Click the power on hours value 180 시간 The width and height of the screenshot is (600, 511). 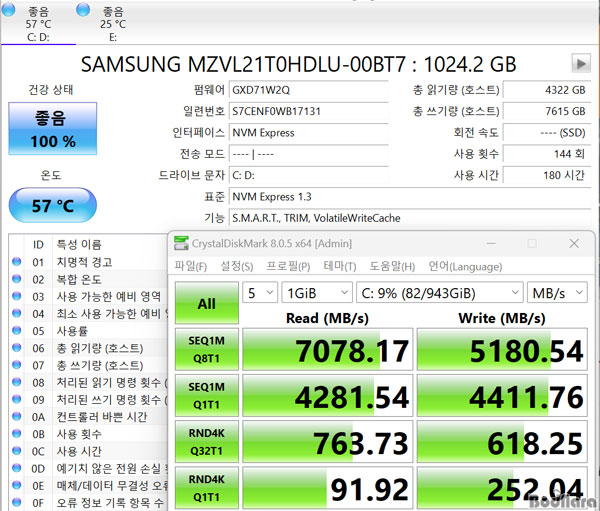tap(547, 175)
